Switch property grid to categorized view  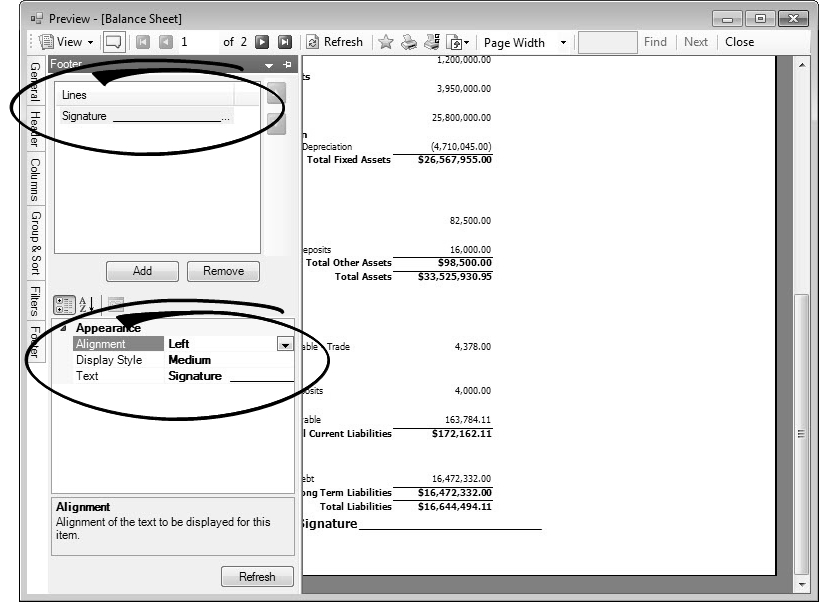[64, 304]
